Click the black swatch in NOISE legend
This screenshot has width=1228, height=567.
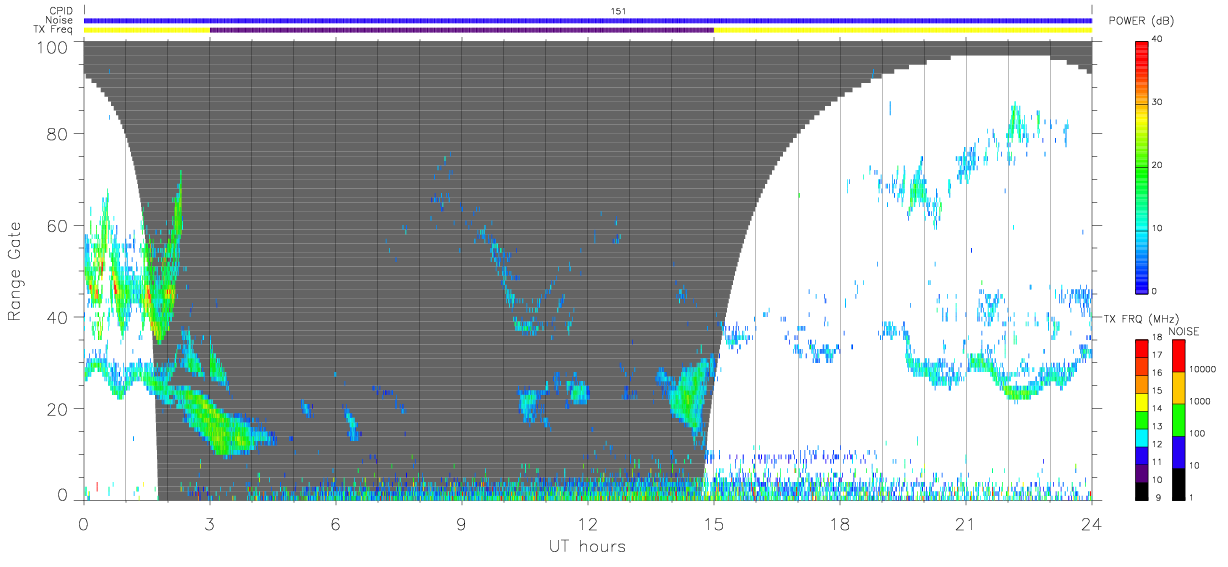[x=1178, y=483]
